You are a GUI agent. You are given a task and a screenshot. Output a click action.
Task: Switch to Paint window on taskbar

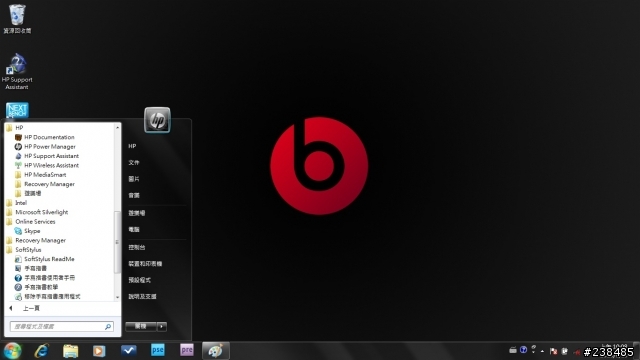pyautogui.click(x=216, y=351)
